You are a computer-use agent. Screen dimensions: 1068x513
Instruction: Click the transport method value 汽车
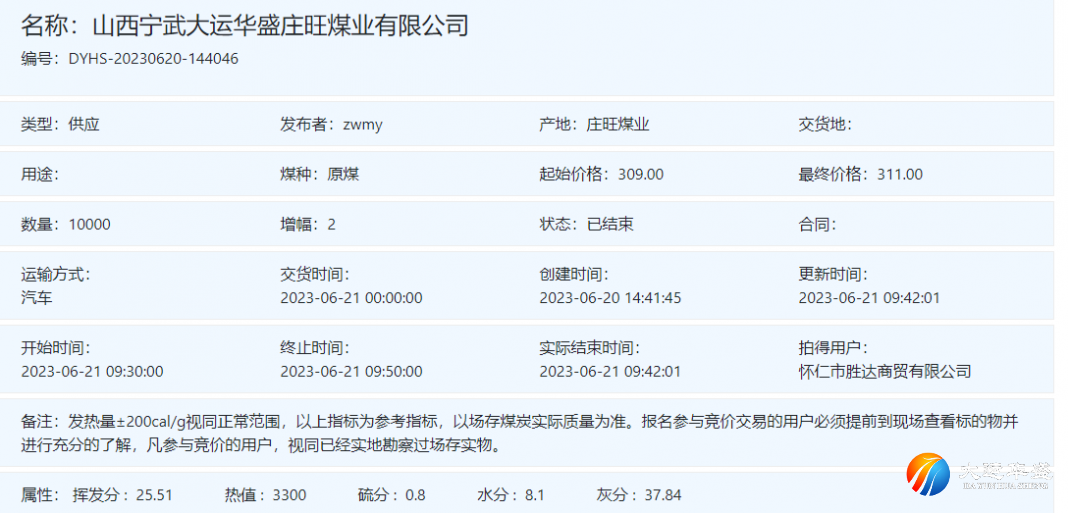(x=36, y=298)
